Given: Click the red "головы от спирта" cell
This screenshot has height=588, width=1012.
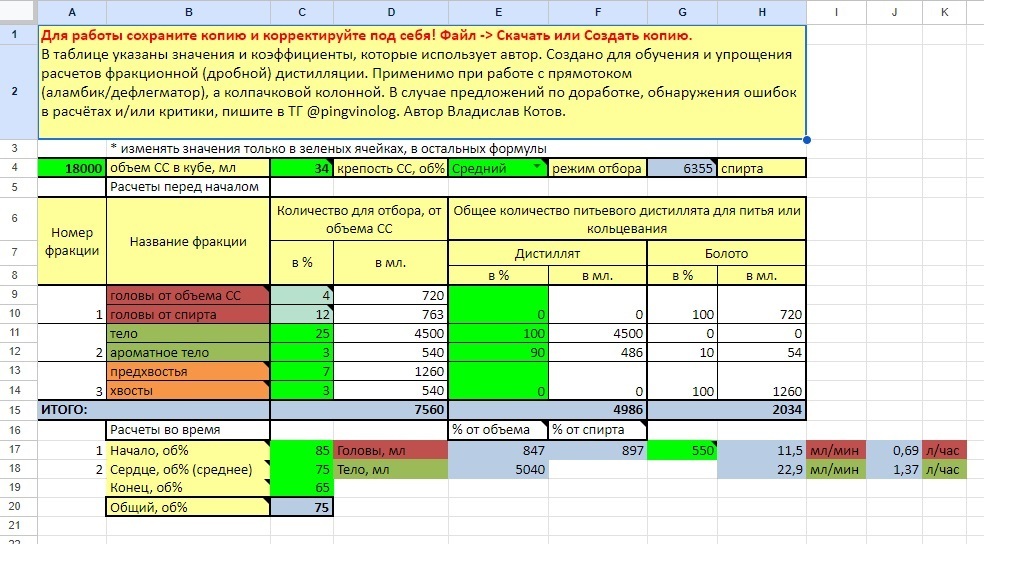Looking at the screenshot, I should 188,315.
